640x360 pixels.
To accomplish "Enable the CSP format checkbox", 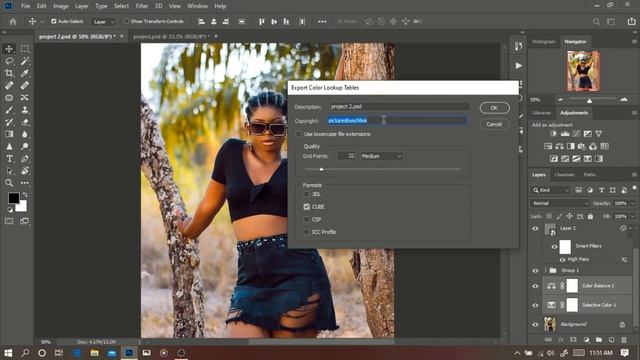I will [x=307, y=220].
